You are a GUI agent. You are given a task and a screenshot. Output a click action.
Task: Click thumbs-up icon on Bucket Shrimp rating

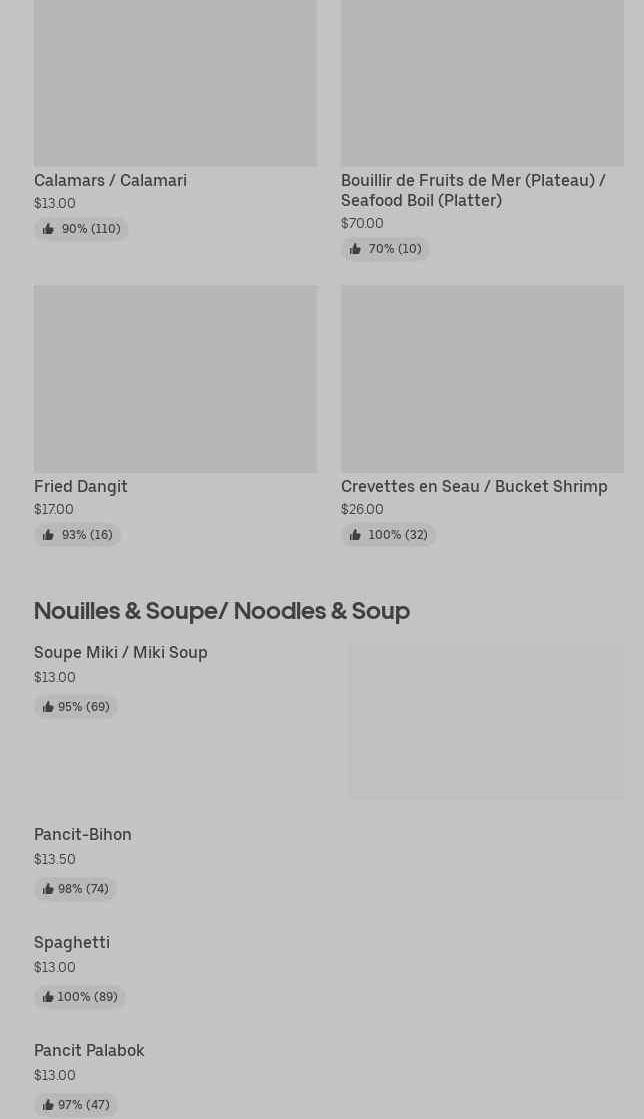[356, 535]
